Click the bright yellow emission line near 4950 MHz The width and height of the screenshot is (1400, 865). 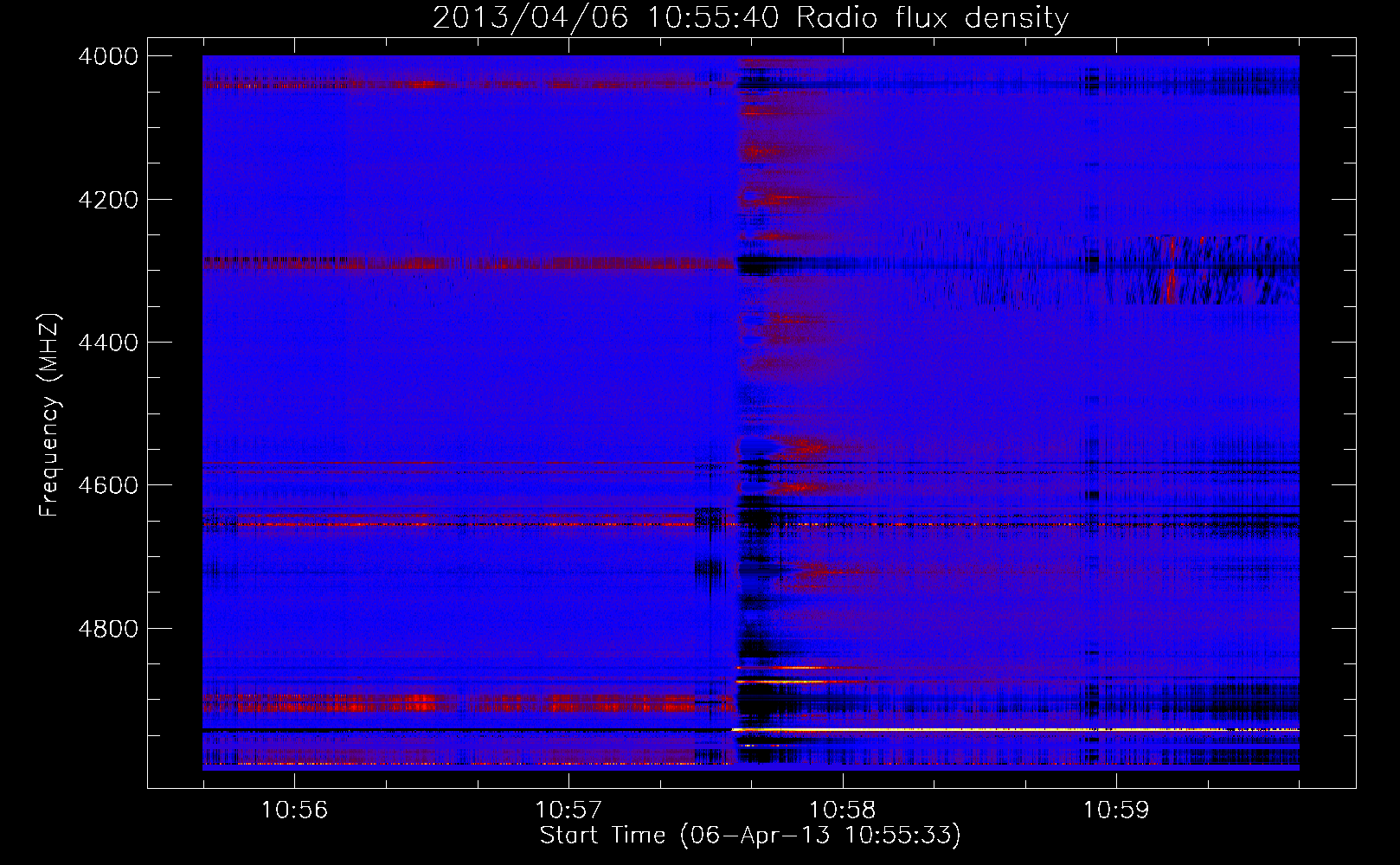[1015, 730]
